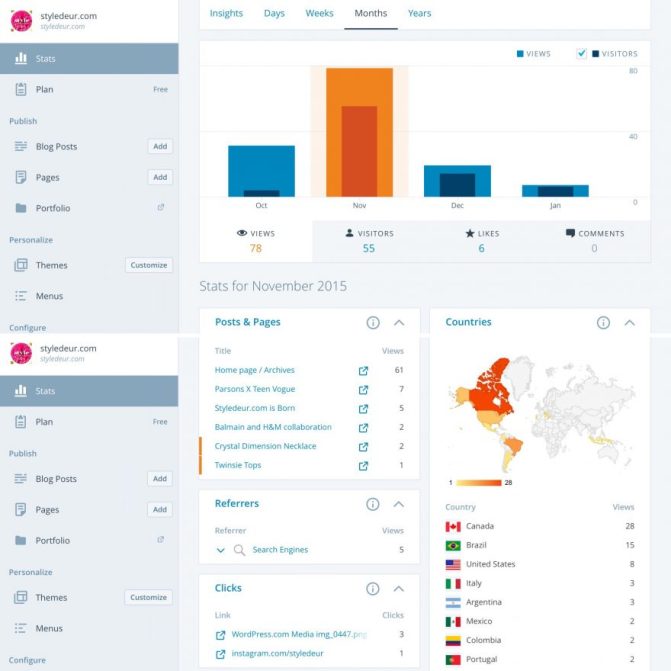Click info icon in Countries panel
Viewport: 671px width, 671px height.
point(603,323)
